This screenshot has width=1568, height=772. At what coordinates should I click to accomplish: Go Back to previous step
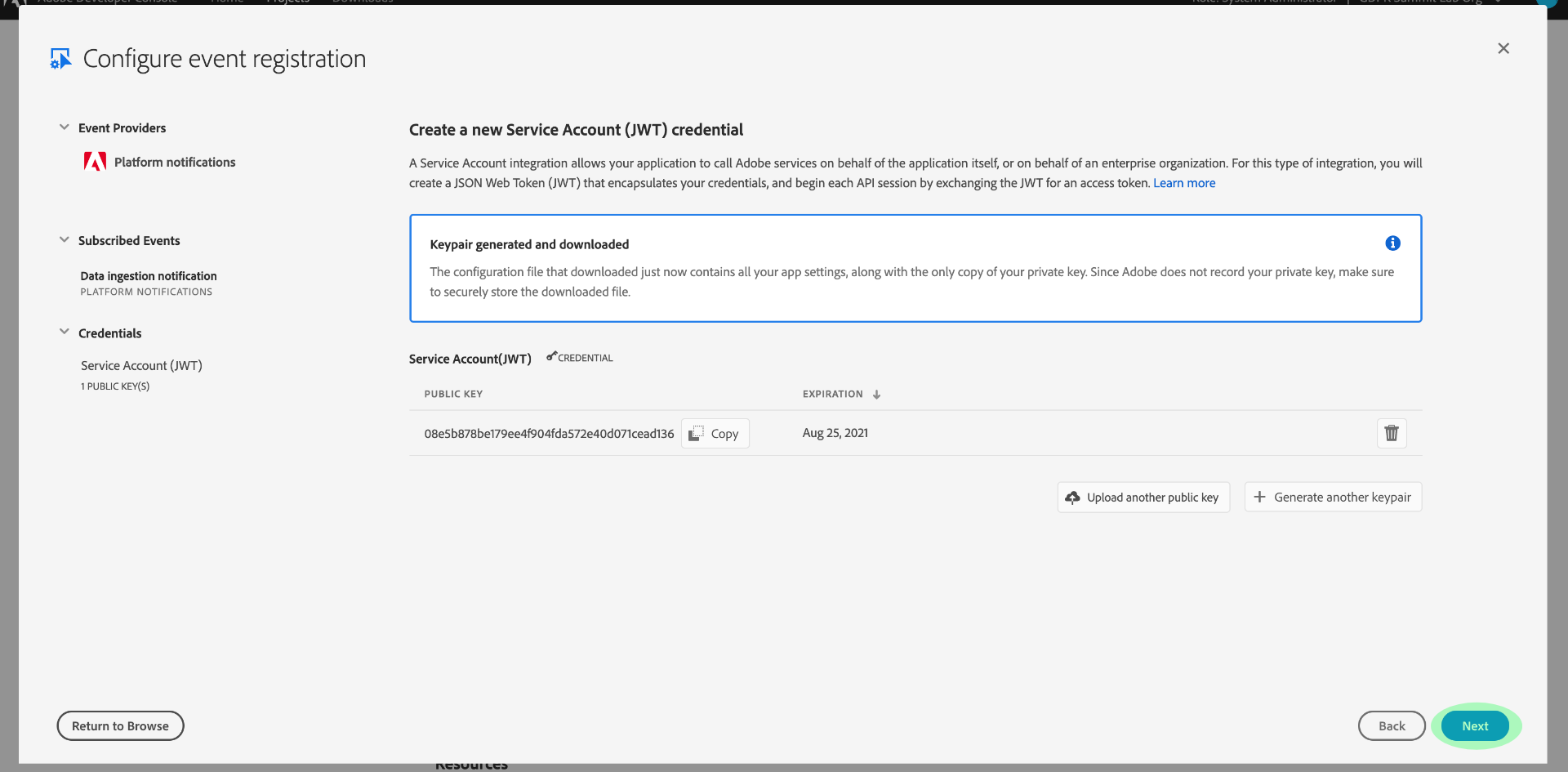1392,726
